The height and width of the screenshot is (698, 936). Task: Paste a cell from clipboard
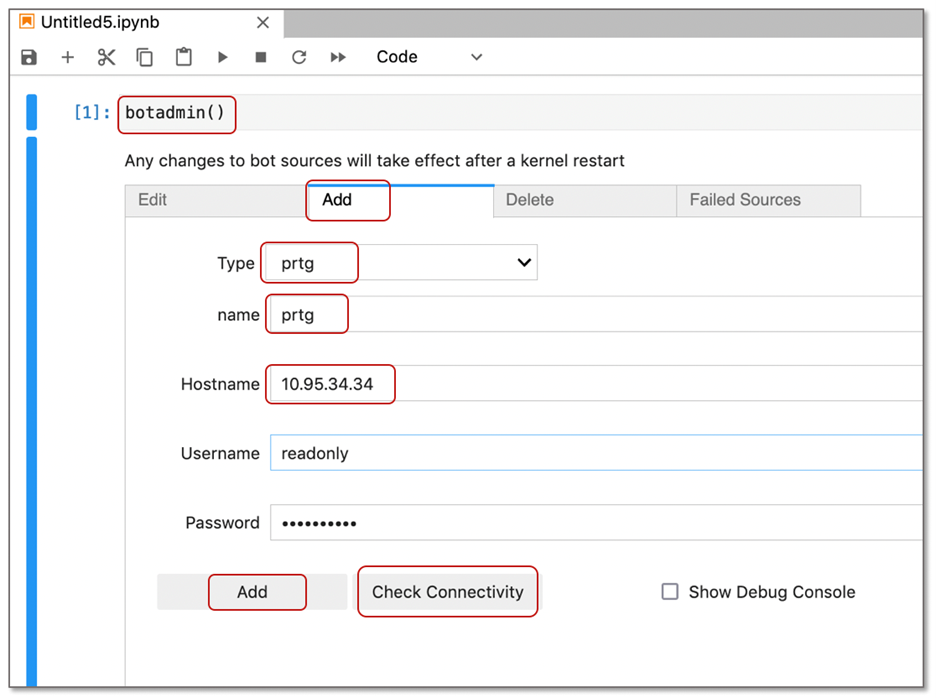(183, 57)
